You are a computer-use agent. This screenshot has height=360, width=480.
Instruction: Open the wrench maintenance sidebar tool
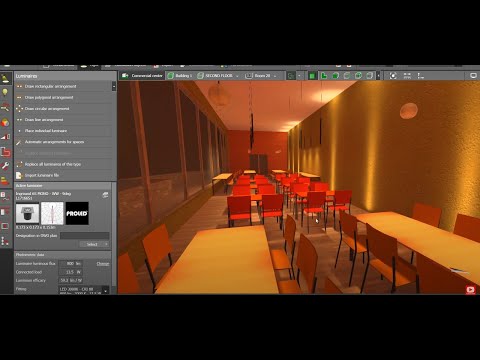pyautogui.click(x=5, y=166)
